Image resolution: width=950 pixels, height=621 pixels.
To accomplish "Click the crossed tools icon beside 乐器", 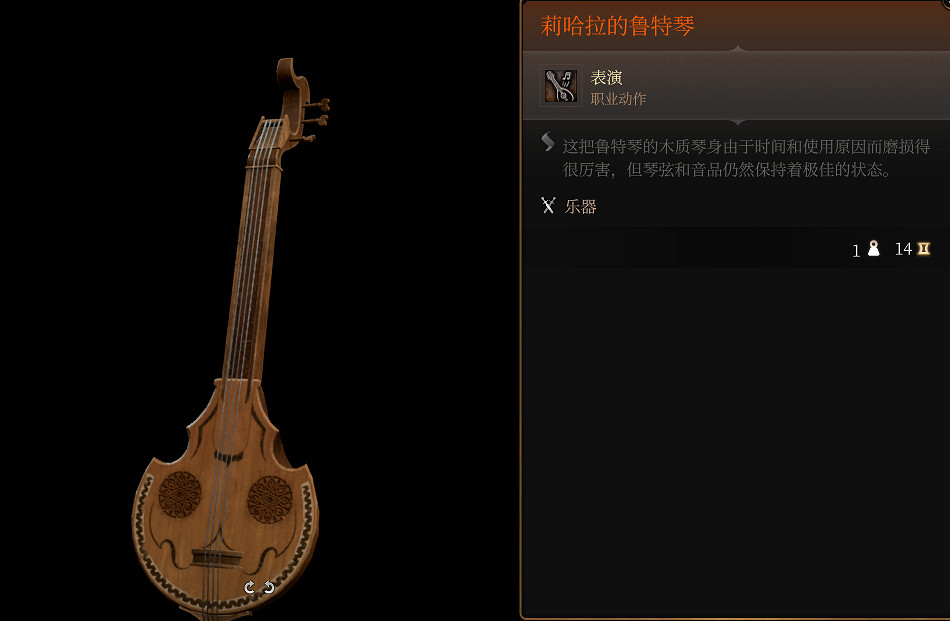I will (548, 205).
